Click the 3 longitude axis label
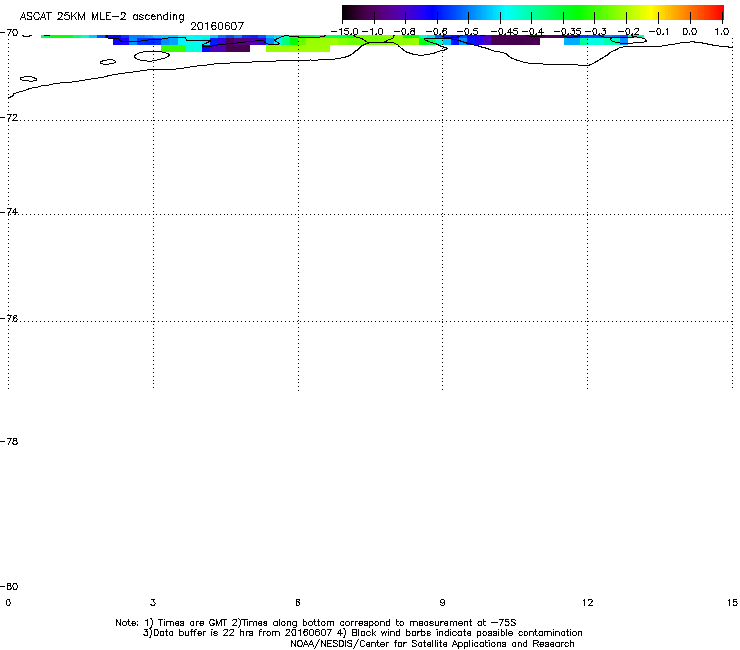This screenshot has width=740, height=650. [153, 602]
